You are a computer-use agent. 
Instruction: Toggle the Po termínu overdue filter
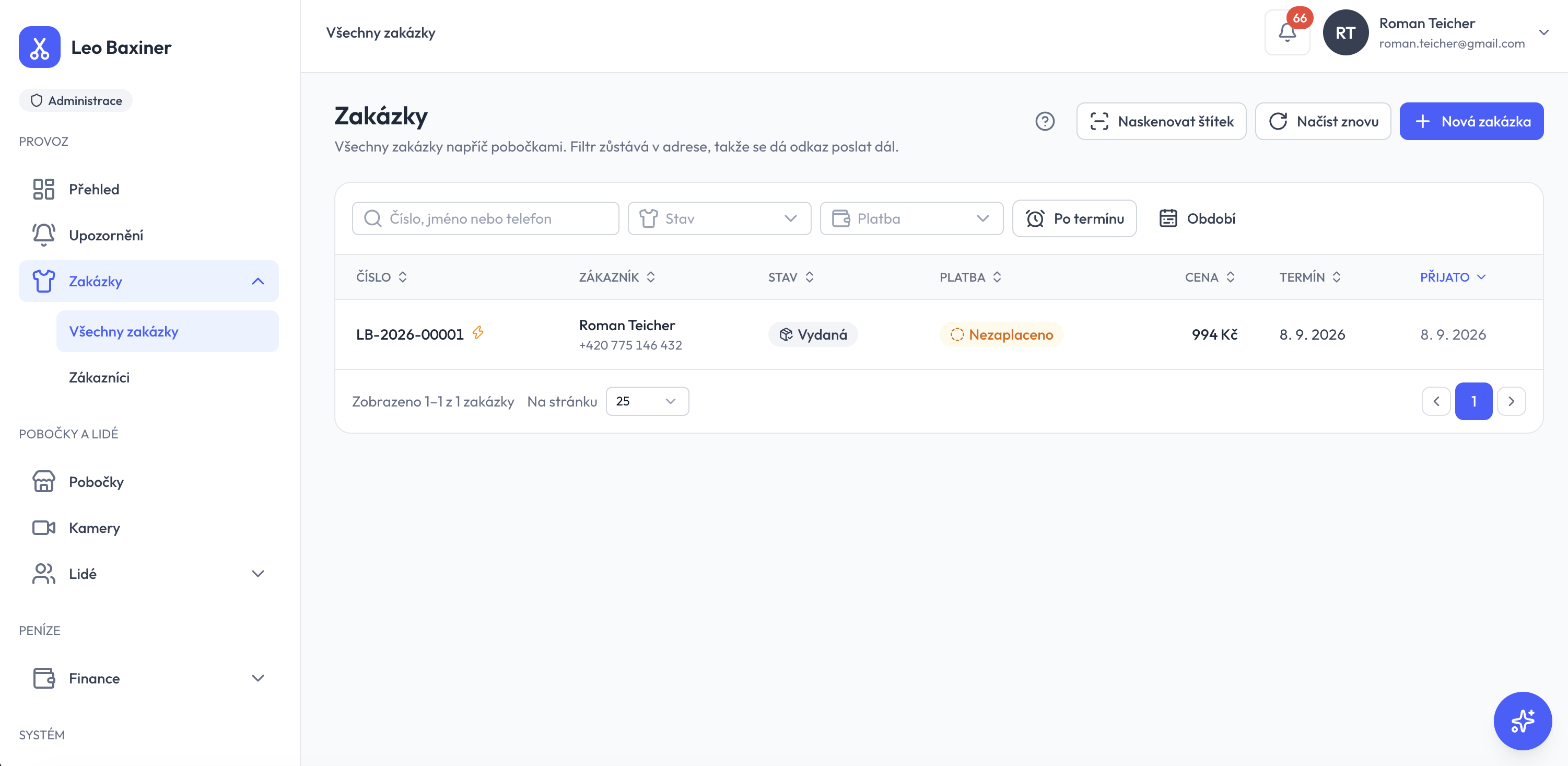tap(1074, 218)
